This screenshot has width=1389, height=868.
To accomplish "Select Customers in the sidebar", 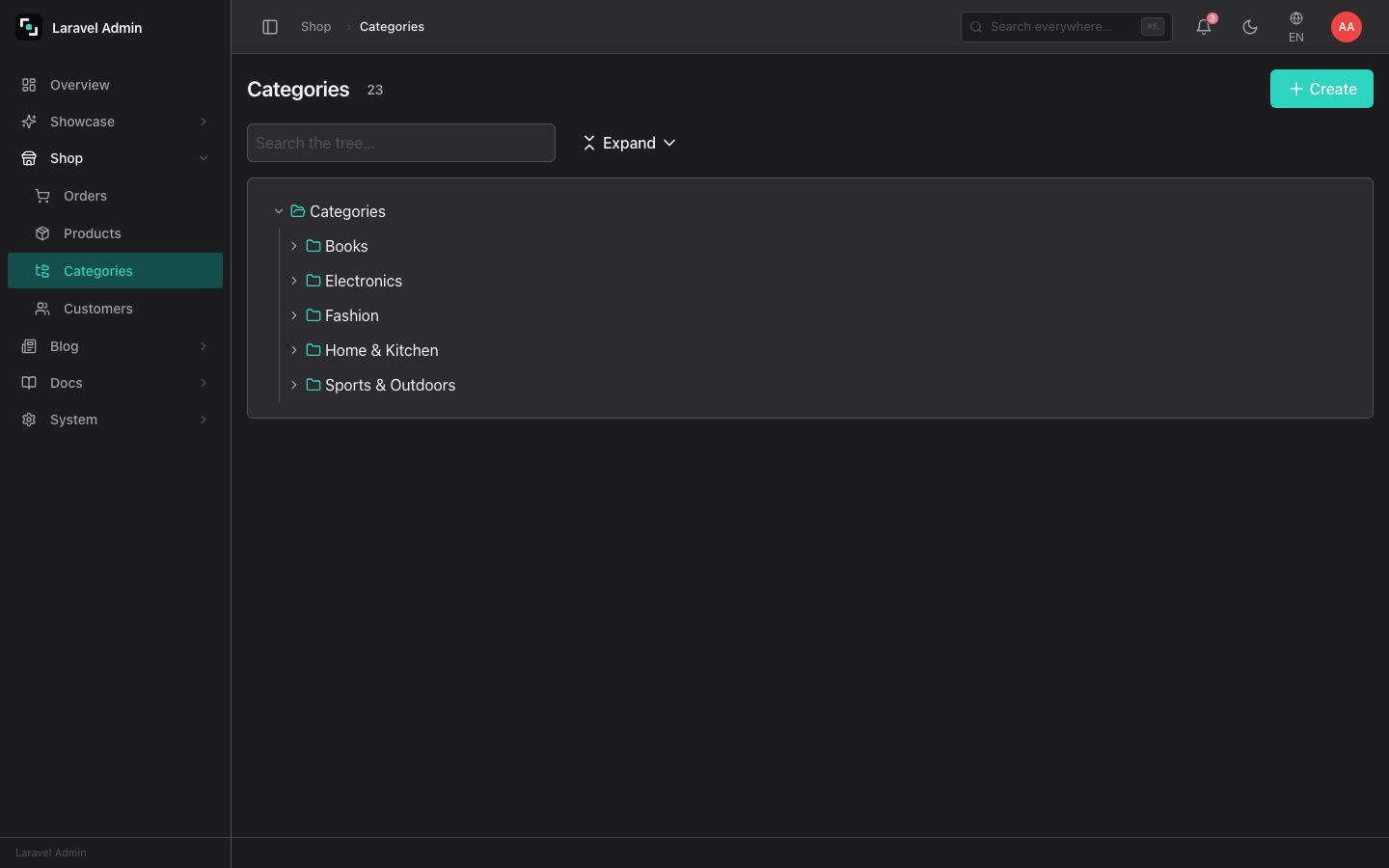I will pos(115,309).
